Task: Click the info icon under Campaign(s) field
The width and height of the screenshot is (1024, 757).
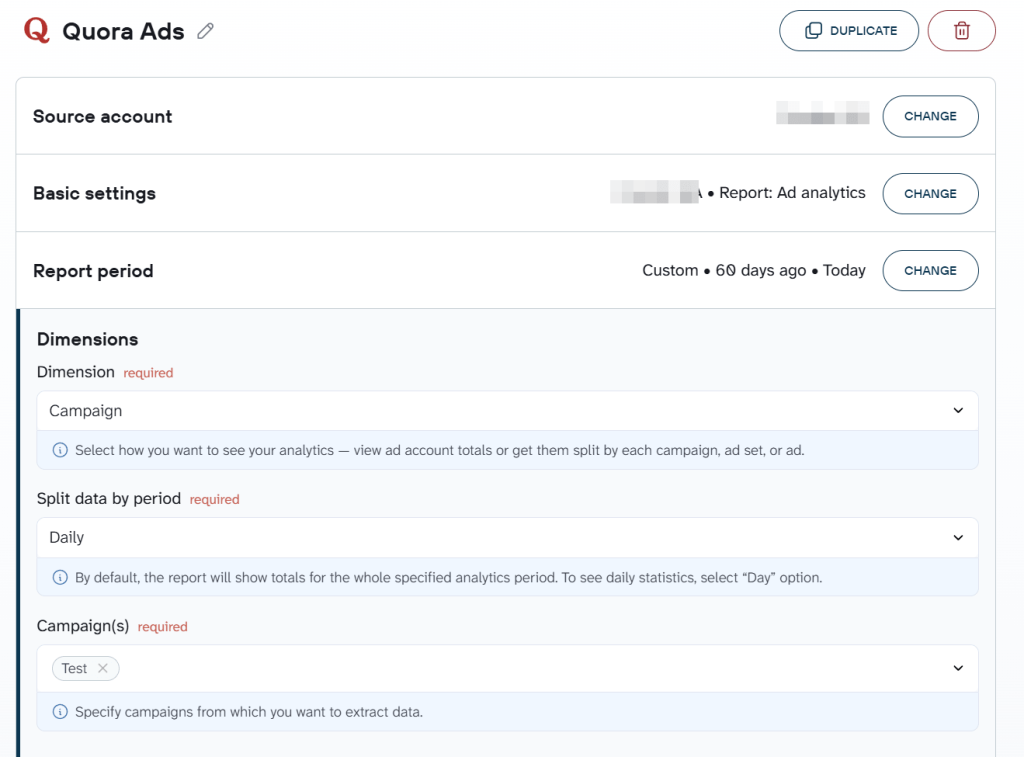Action: pyautogui.click(x=60, y=712)
